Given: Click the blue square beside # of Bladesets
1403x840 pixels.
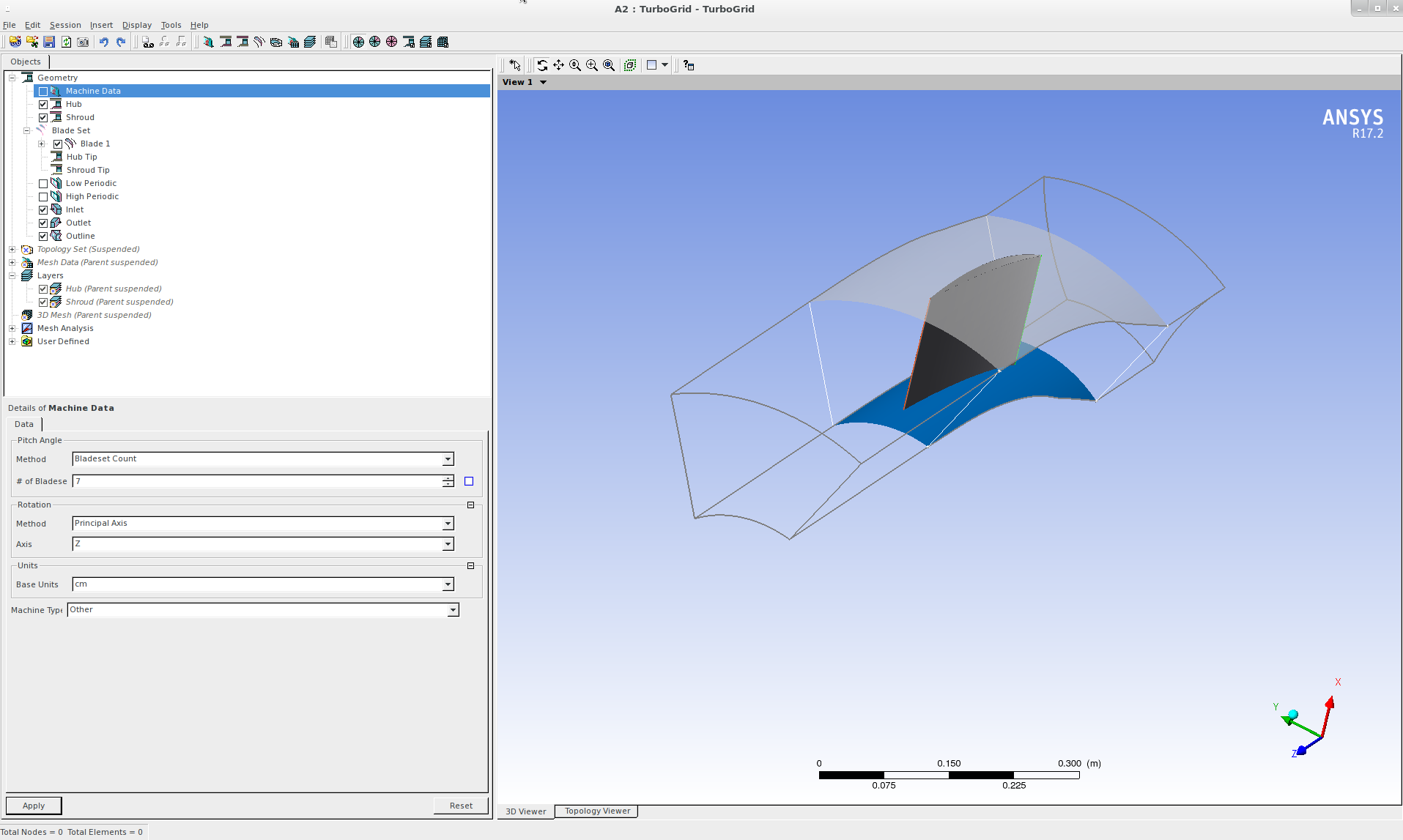Looking at the screenshot, I should coord(469,481).
